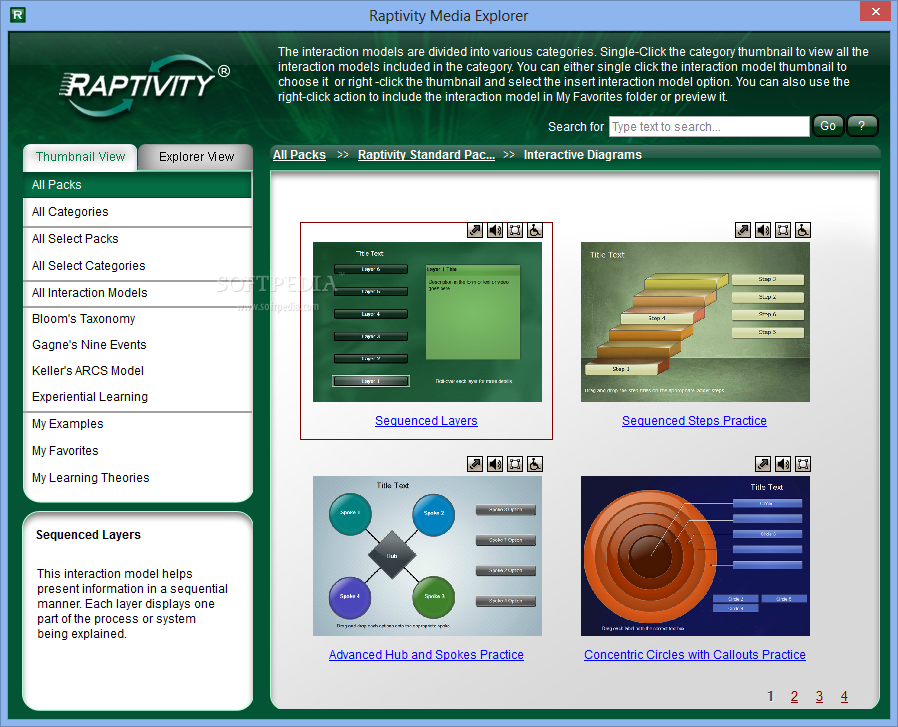
Task: Open Concentric Circles with Callouts Practice link
Action: [x=695, y=654]
